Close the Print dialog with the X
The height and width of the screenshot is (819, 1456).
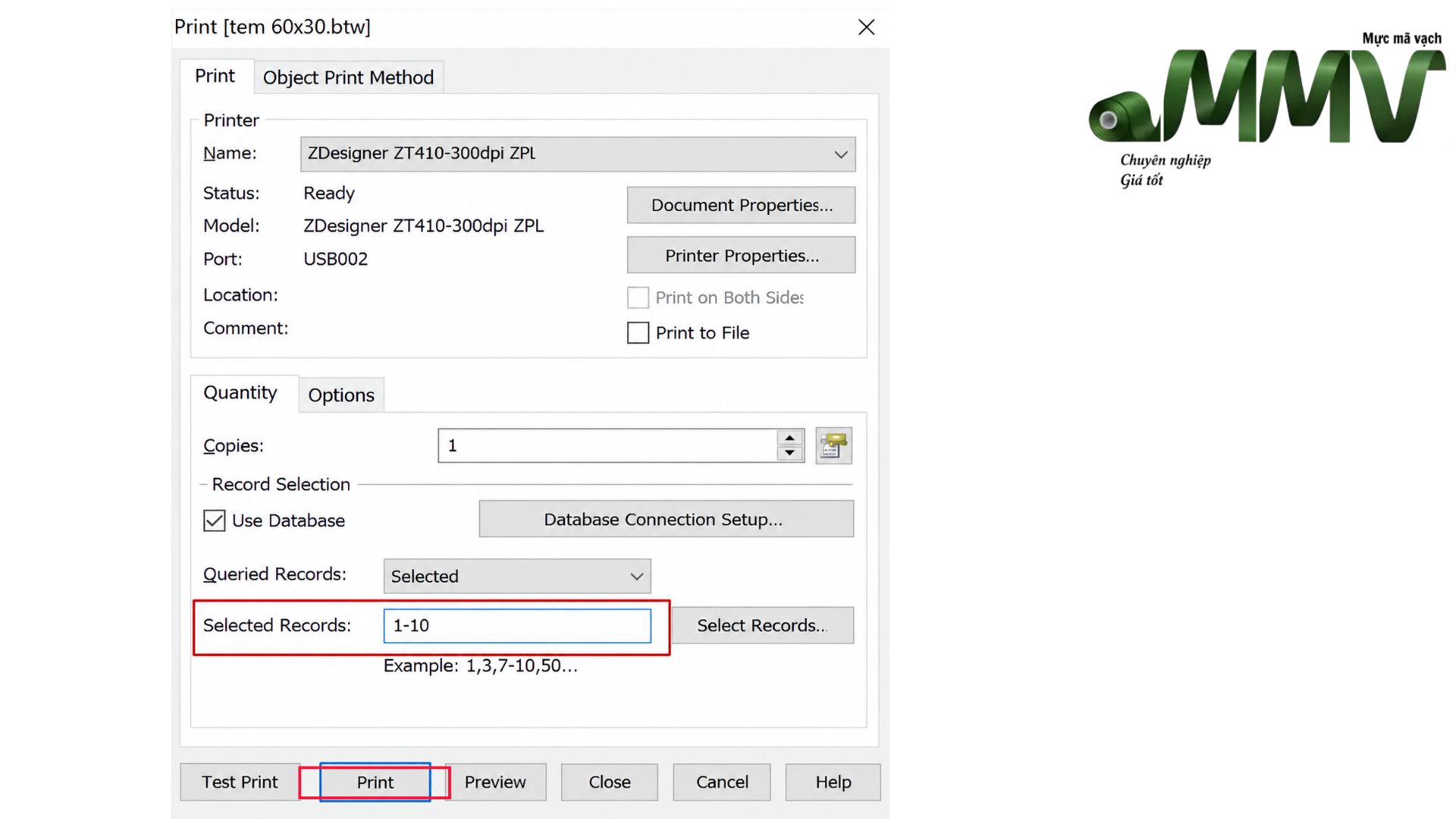tap(867, 27)
